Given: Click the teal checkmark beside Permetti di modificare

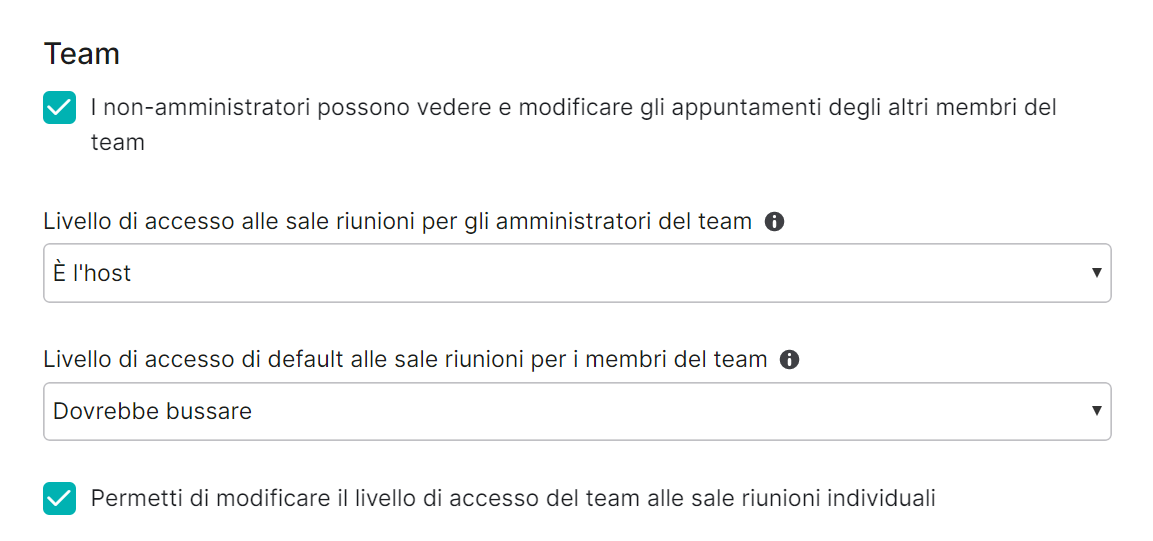Looking at the screenshot, I should click(60, 498).
